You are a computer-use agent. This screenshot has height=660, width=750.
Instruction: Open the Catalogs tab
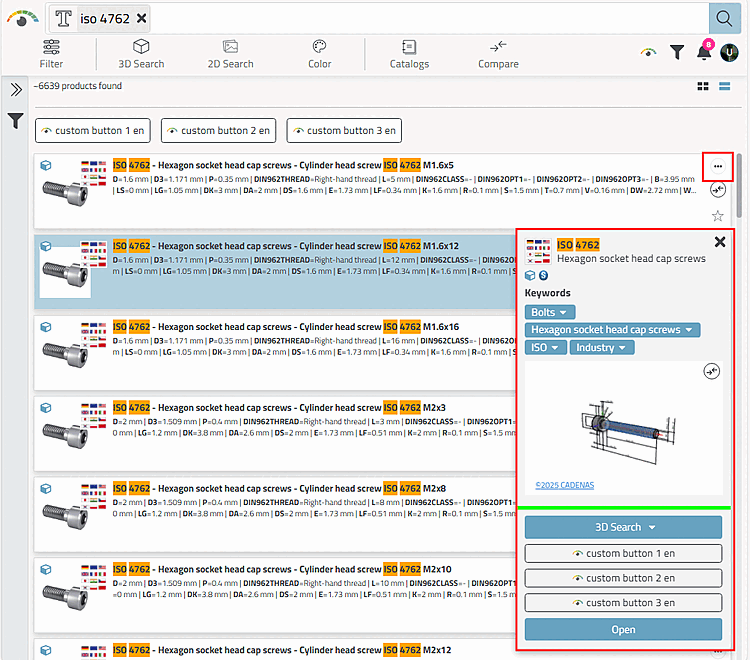coord(409,54)
